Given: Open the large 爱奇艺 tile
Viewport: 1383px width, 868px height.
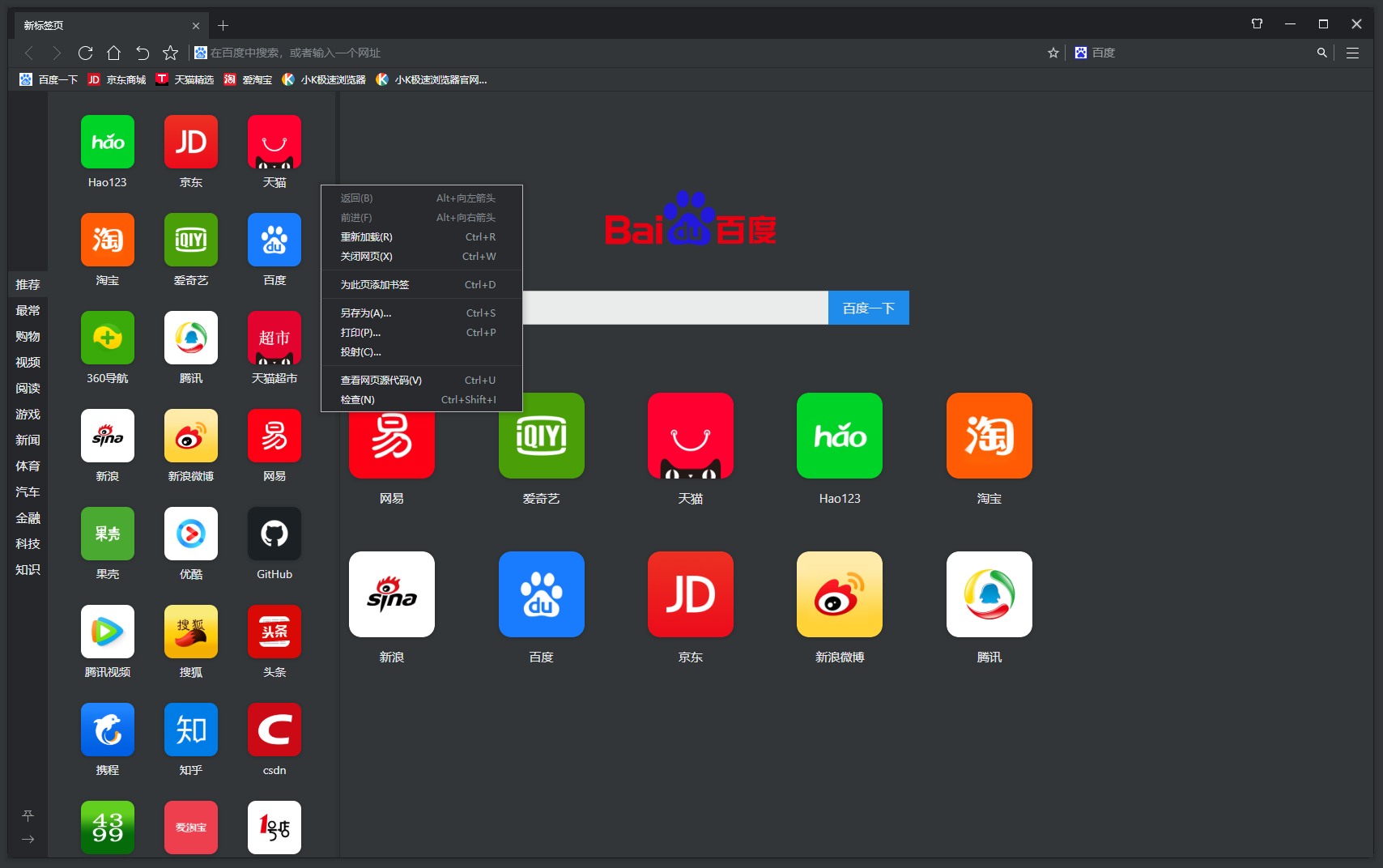Looking at the screenshot, I should (542, 436).
